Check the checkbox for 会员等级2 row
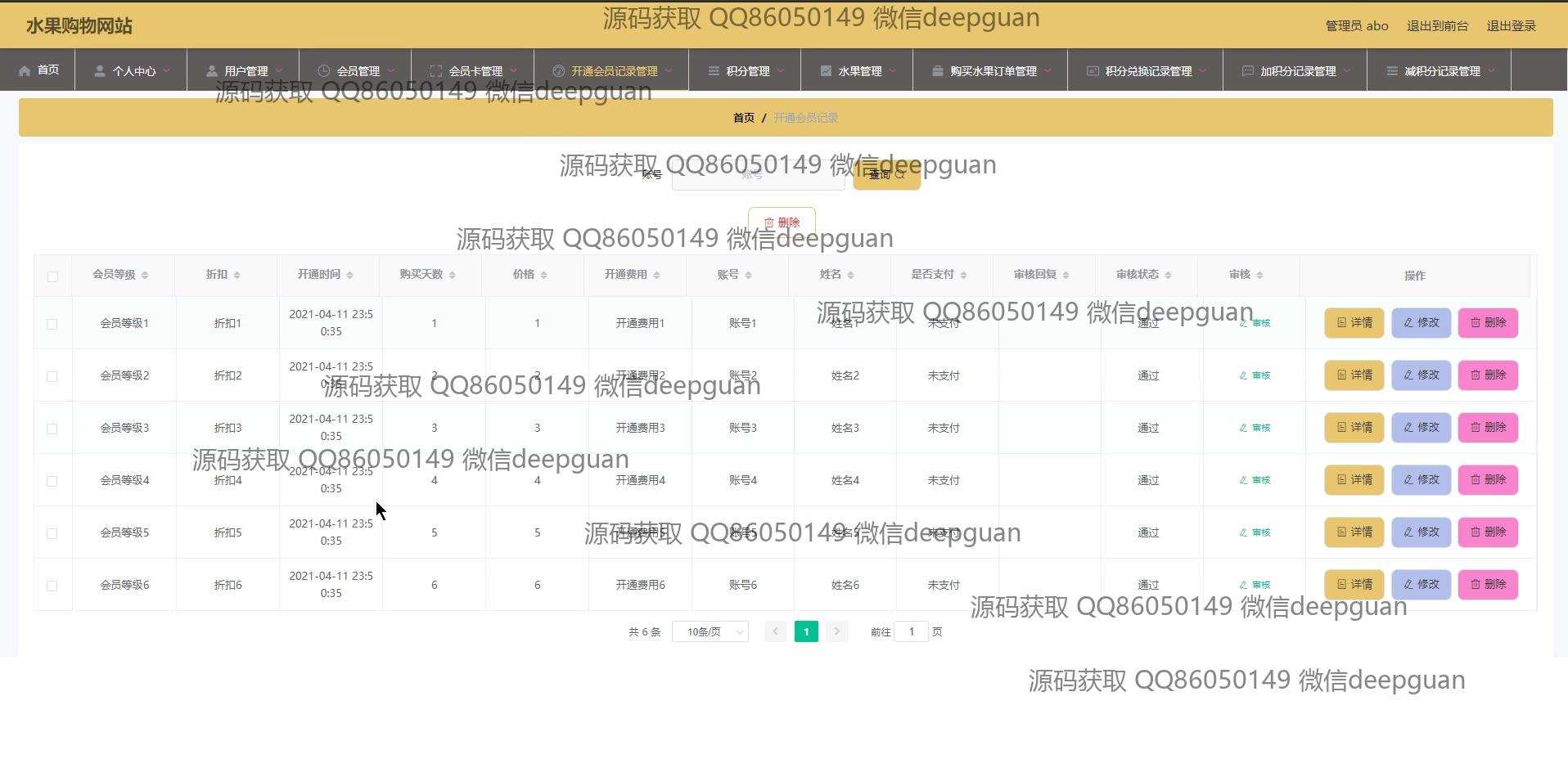 [52, 376]
